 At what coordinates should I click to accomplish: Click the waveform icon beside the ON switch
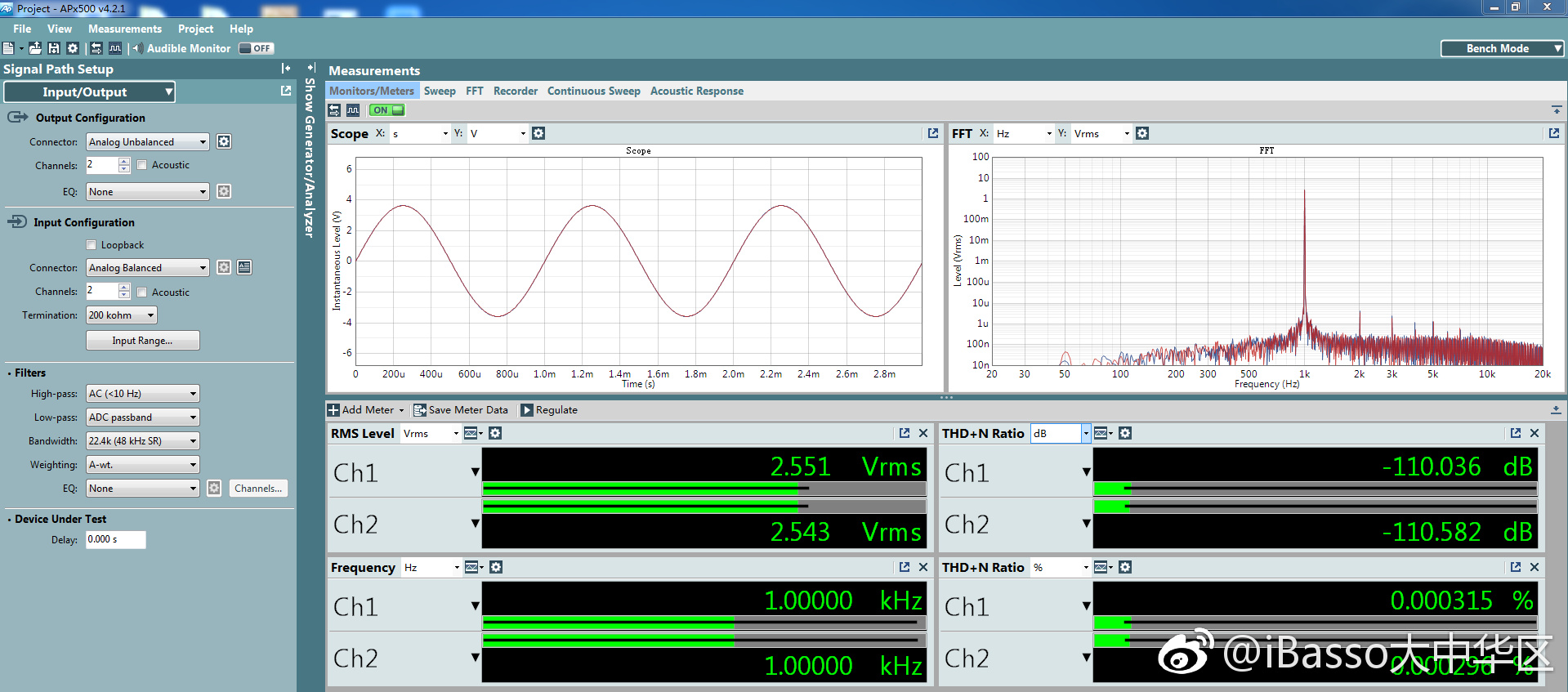coord(353,109)
